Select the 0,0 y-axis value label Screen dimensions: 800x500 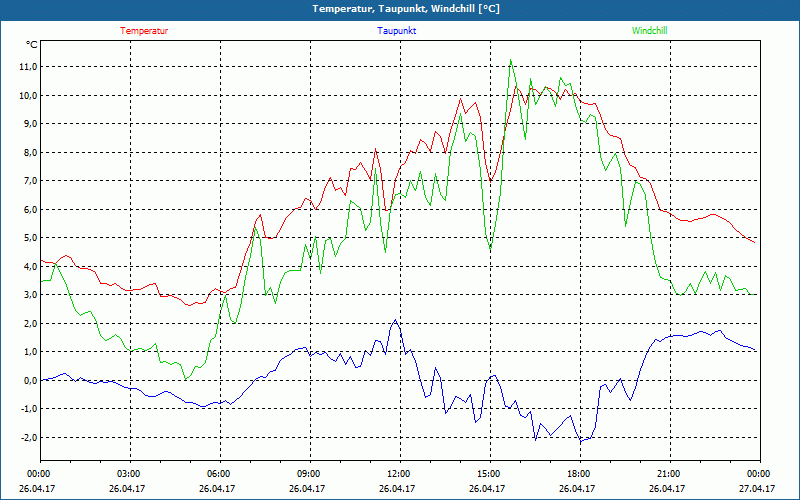(28, 380)
